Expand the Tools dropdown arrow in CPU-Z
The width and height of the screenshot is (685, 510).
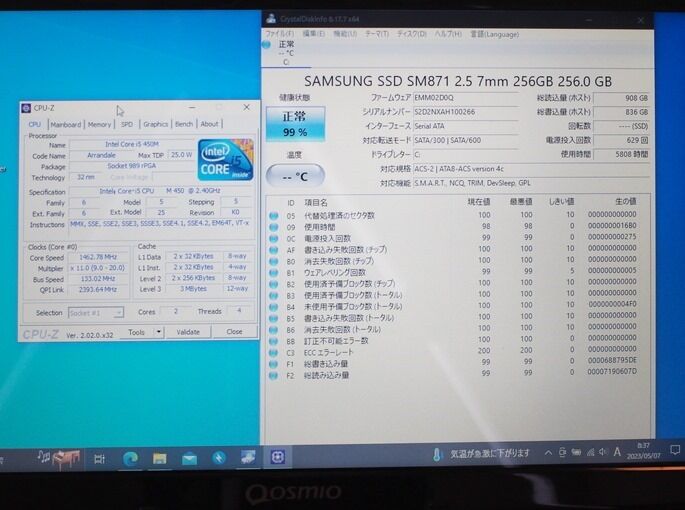click(159, 332)
